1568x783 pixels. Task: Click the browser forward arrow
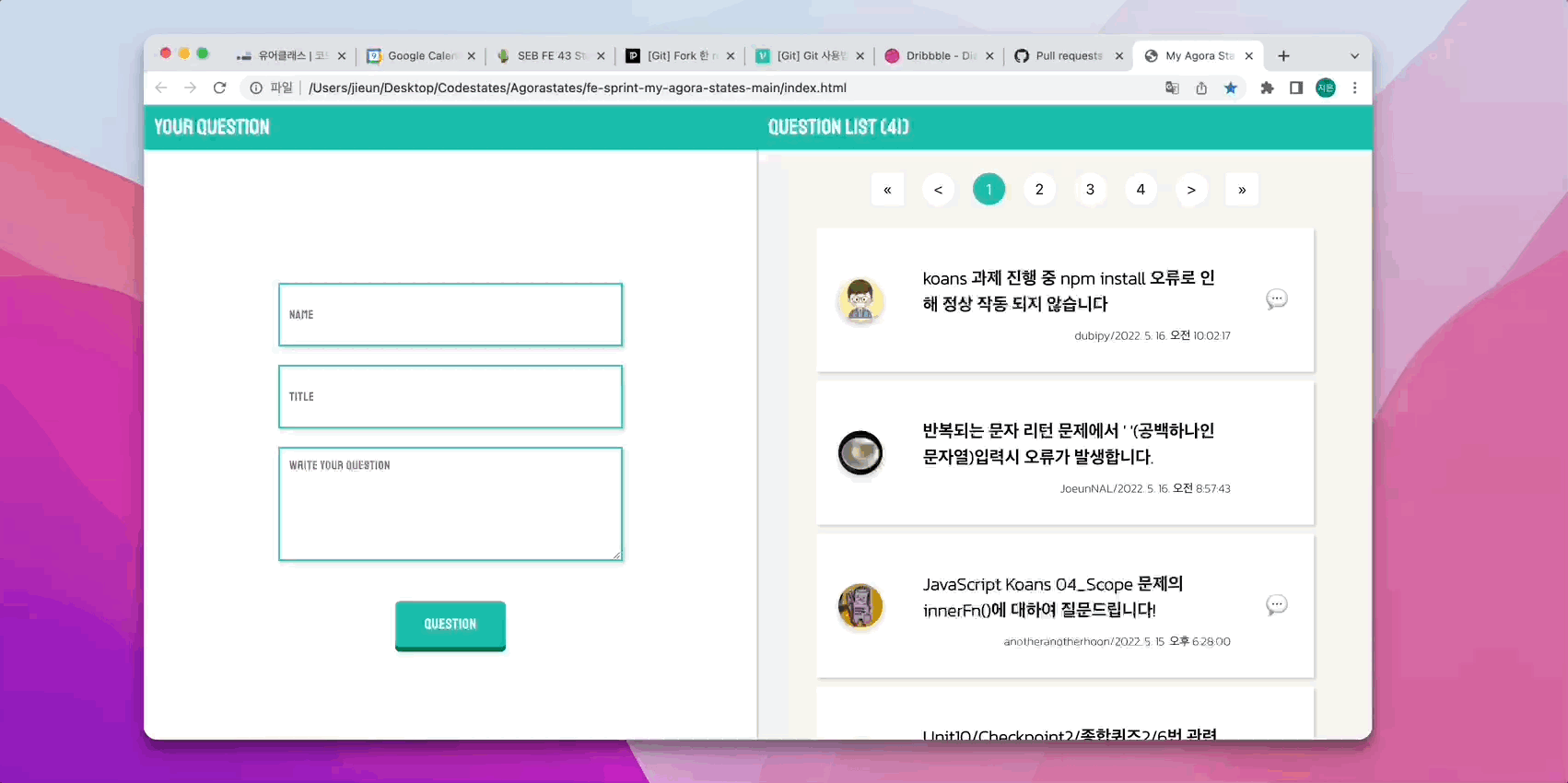190,88
